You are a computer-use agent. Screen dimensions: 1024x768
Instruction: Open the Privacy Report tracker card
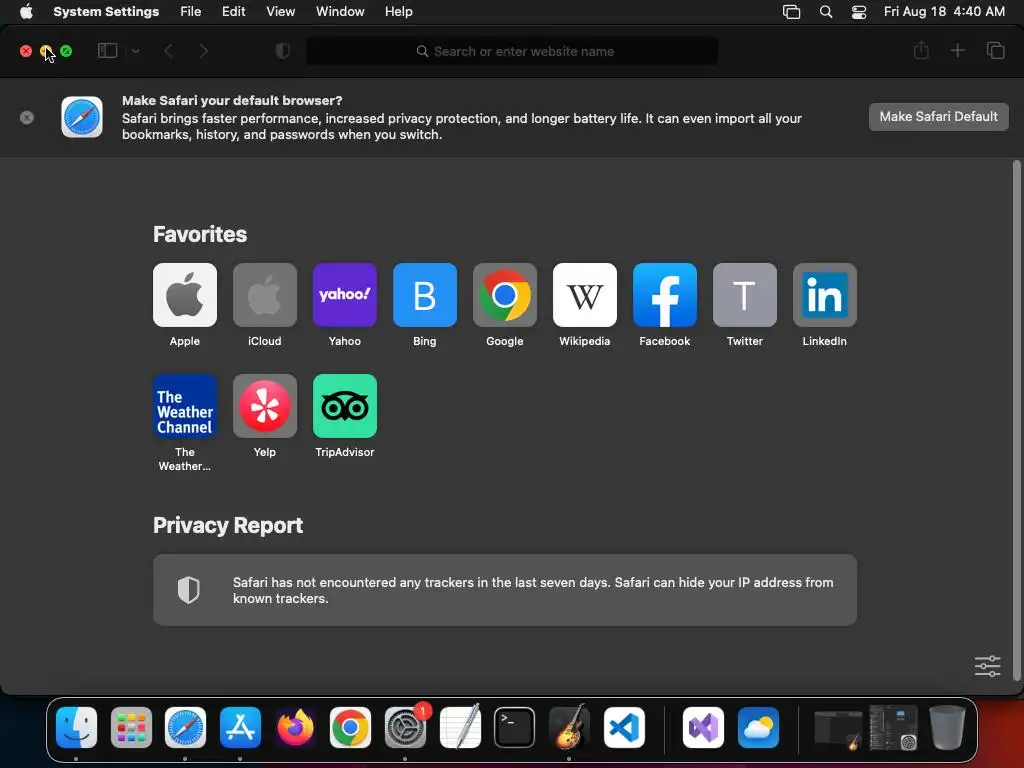[x=505, y=590]
